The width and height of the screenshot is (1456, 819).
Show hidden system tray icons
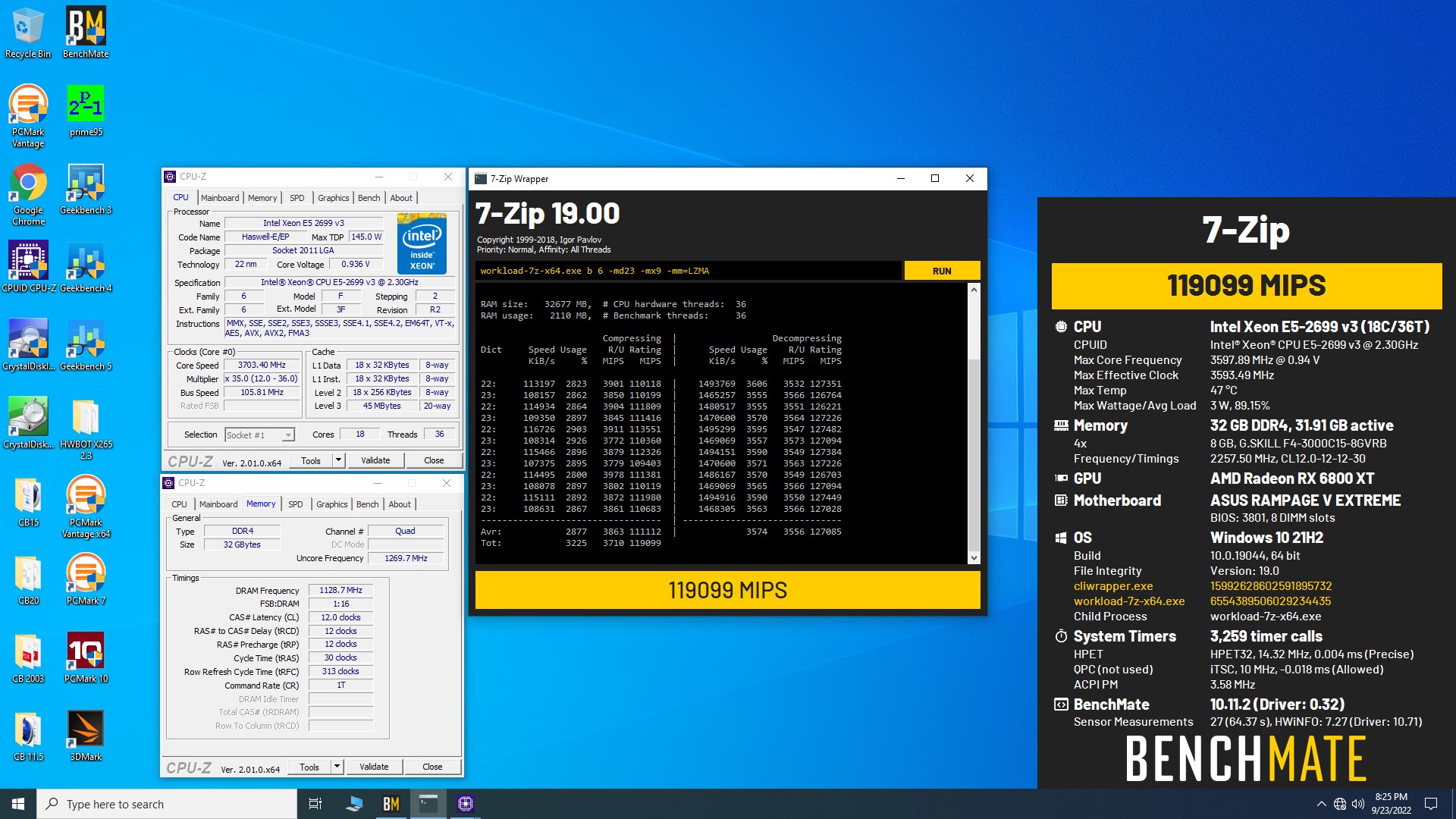1321,804
